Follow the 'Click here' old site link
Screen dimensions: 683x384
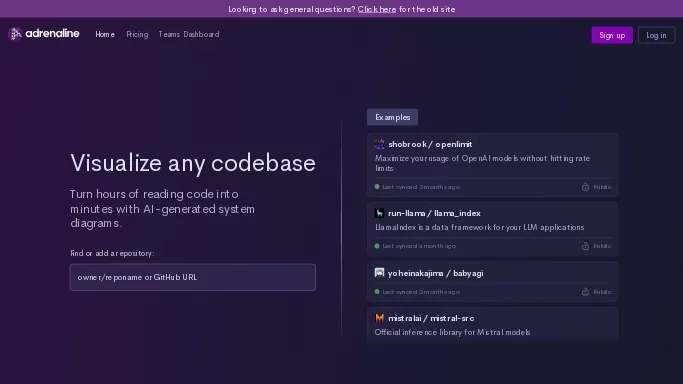[377, 9]
